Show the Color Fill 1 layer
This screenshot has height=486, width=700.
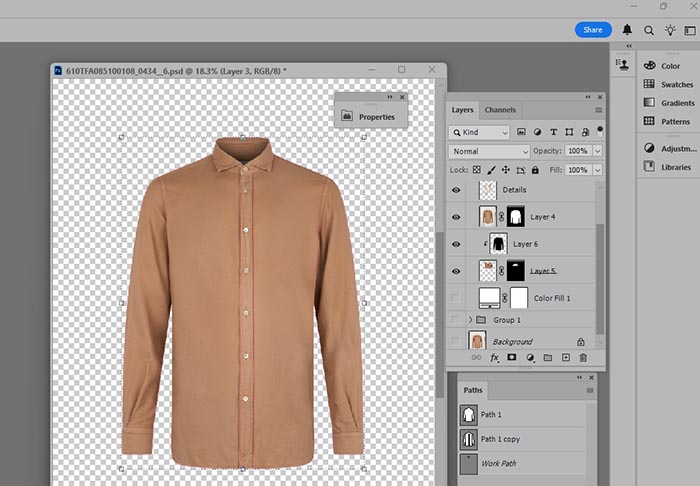(x=455, y=298)
